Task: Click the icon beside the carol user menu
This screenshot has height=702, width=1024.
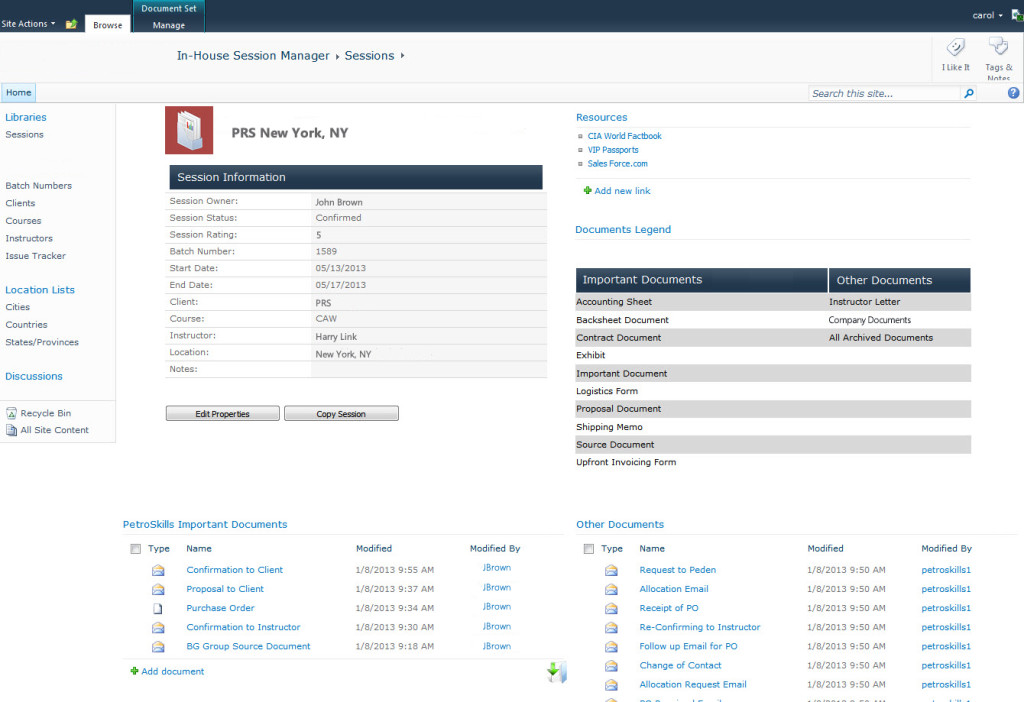Action: point(1017,15)
